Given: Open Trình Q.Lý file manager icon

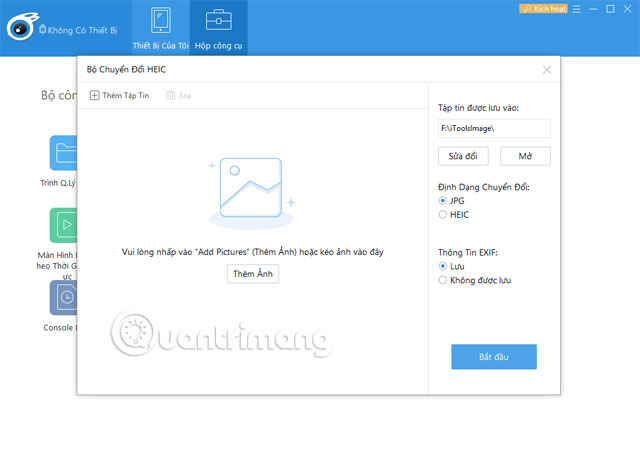Looking at the screenshot, I should [x=63, y=153].
